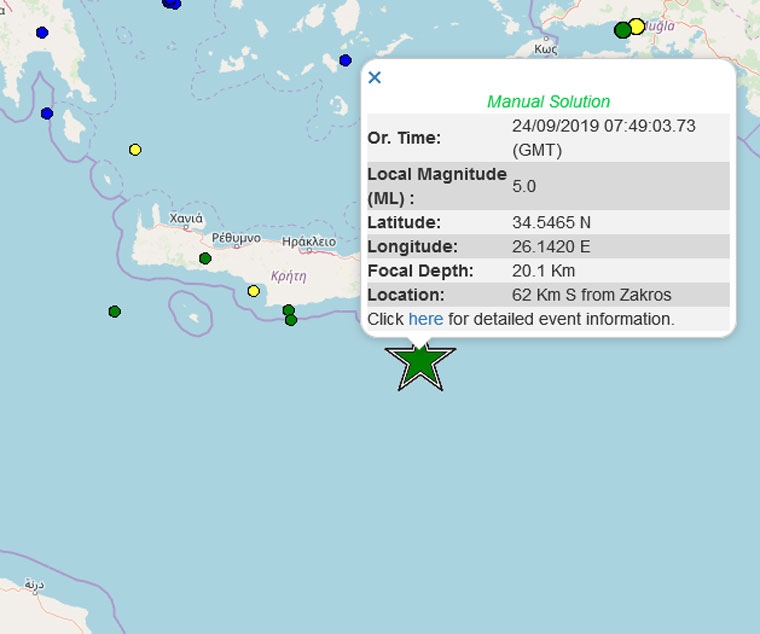Click lower green marker of southeast Crete pair
The image size is (760, 634).
click(291, 320)
